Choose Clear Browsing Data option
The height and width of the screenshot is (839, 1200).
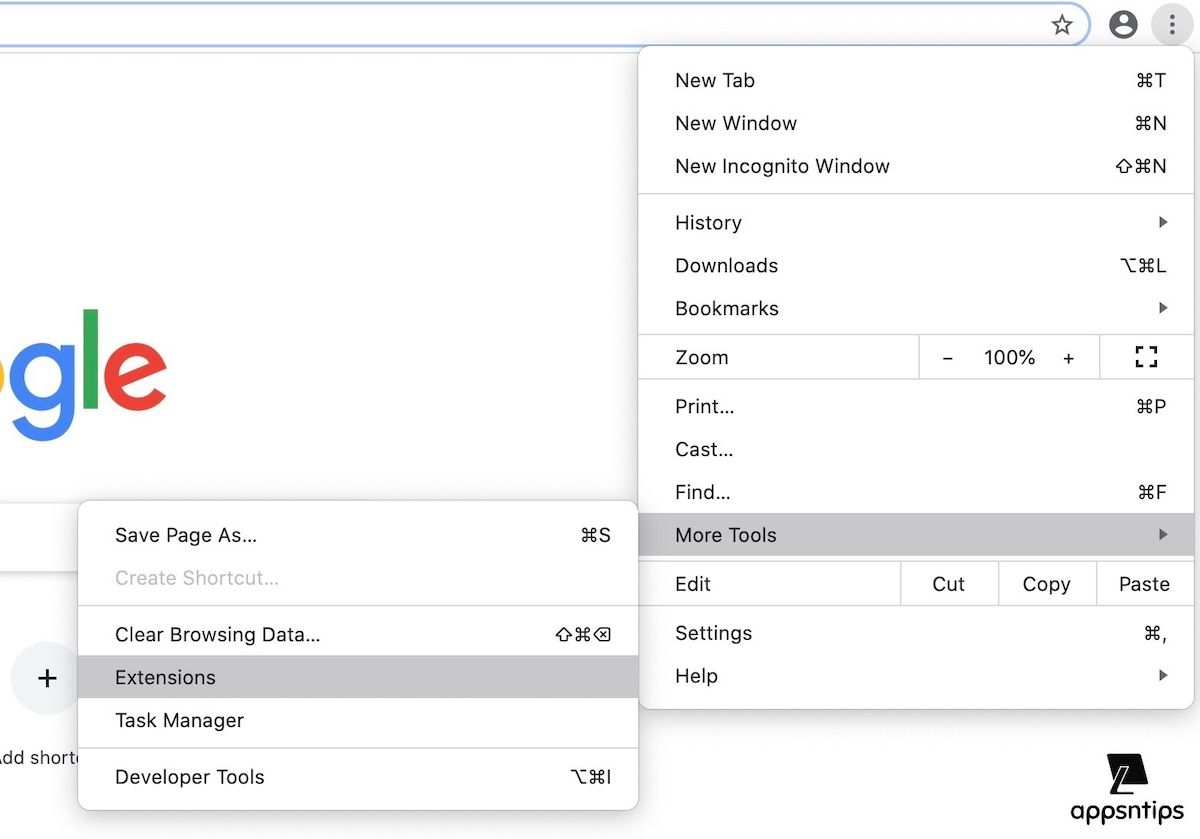tap(218, 634)
